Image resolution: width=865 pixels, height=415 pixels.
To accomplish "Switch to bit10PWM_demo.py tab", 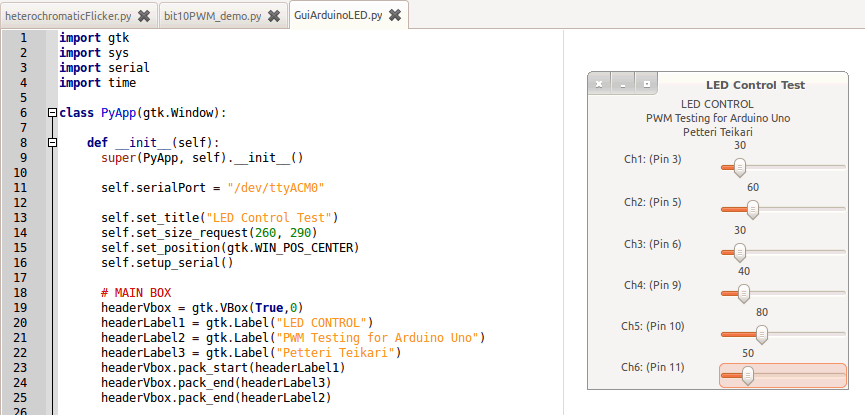I will [x=213, y=16].
